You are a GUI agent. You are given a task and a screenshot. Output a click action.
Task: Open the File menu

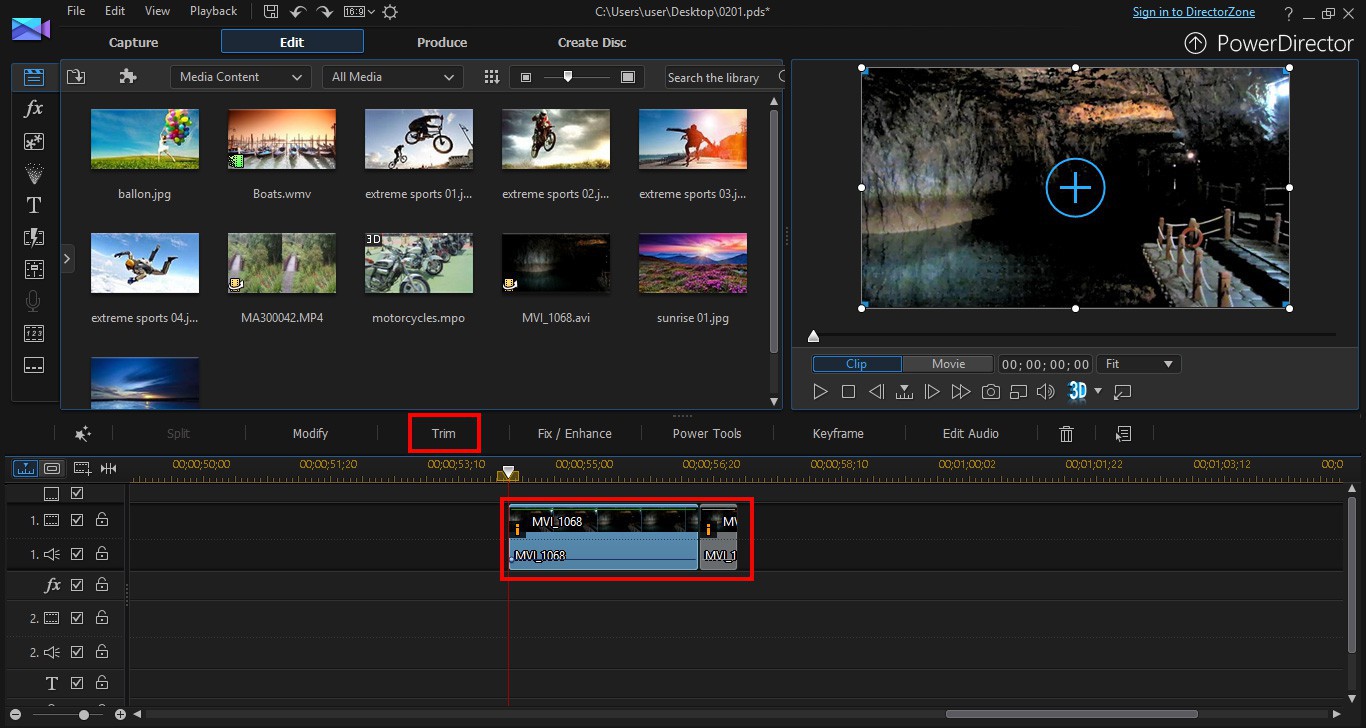(x=76, y=11)
